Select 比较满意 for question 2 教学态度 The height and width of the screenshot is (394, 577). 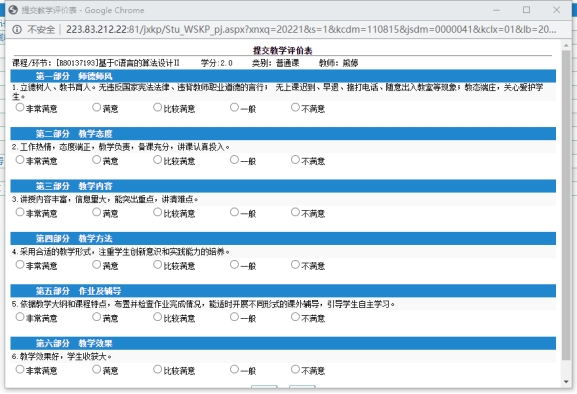click(157, 160)
